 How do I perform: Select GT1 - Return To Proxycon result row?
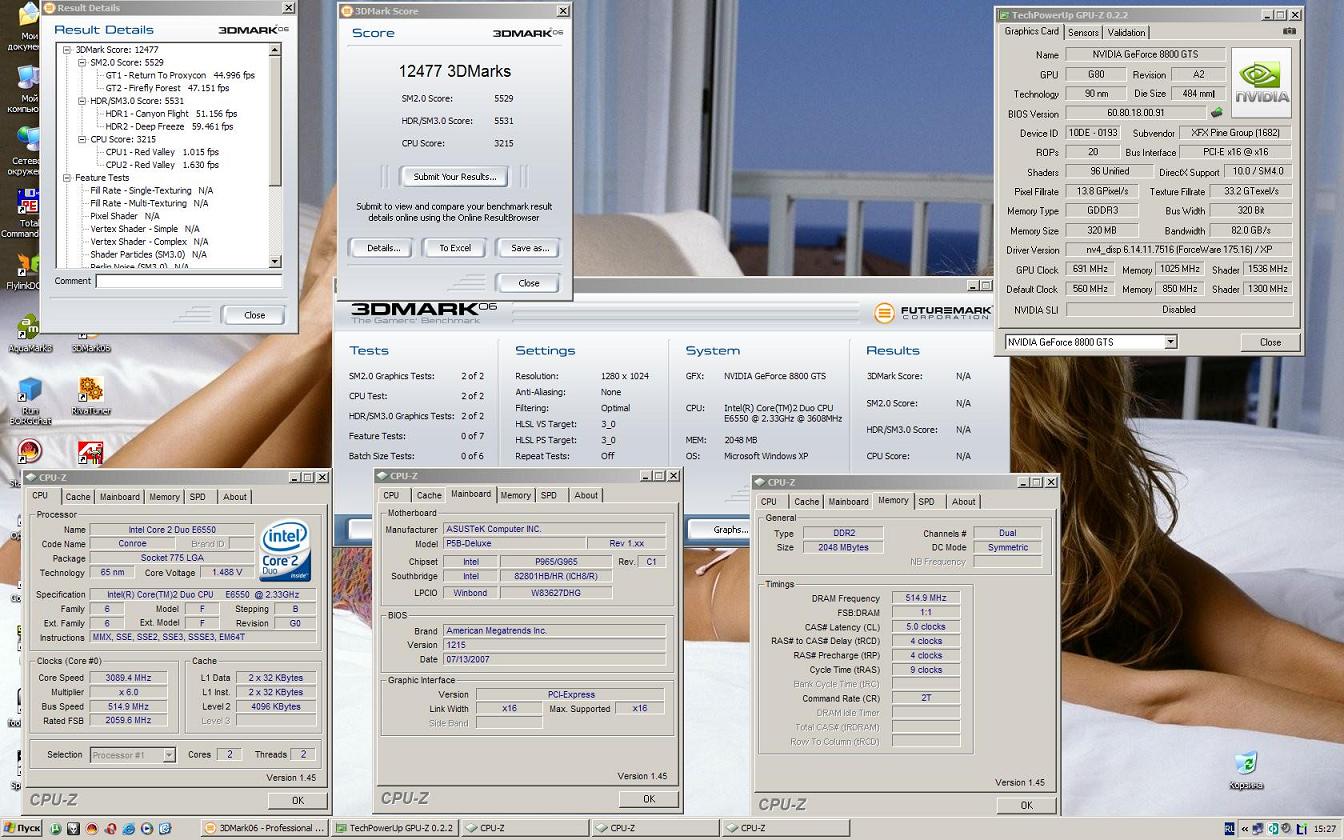pyautogui.click(x=180, y=75)
